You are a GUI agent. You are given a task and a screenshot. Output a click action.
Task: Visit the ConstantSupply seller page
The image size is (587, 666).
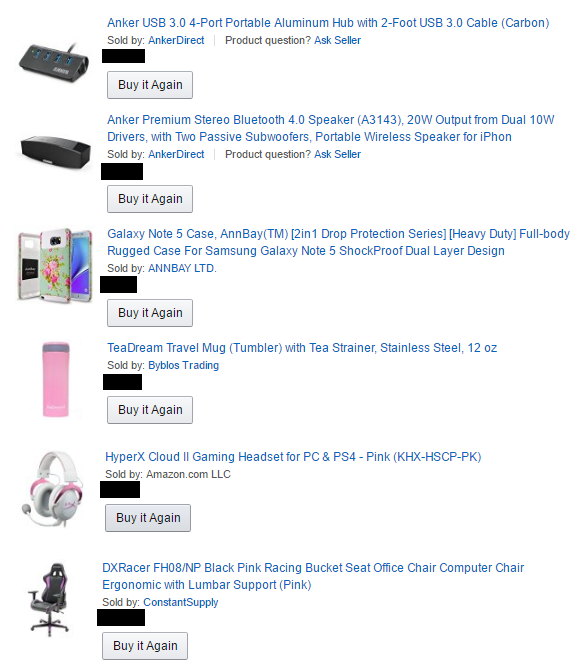point(181,602)
